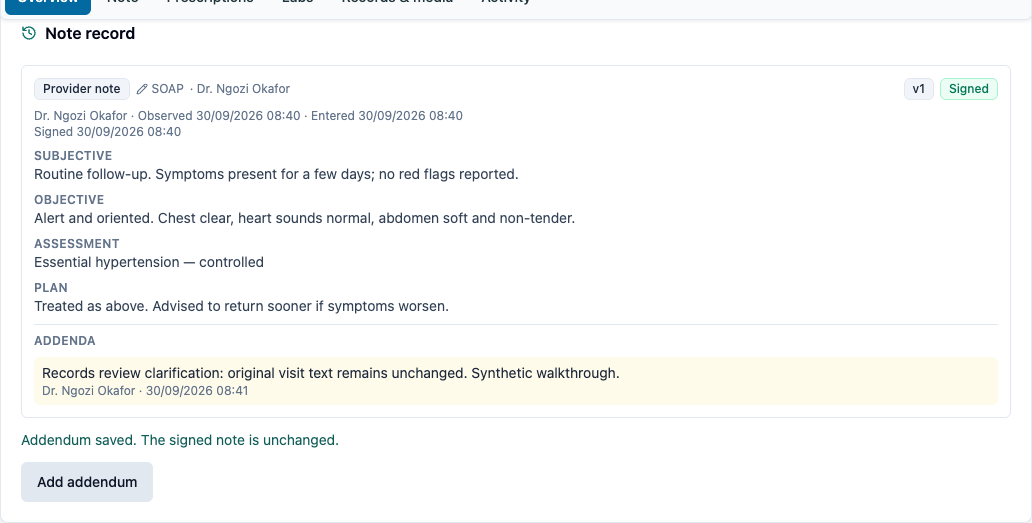Click the Note record heading
Image resolution: width=1032 pixels, height=523 pixels.
pos(90,34)
